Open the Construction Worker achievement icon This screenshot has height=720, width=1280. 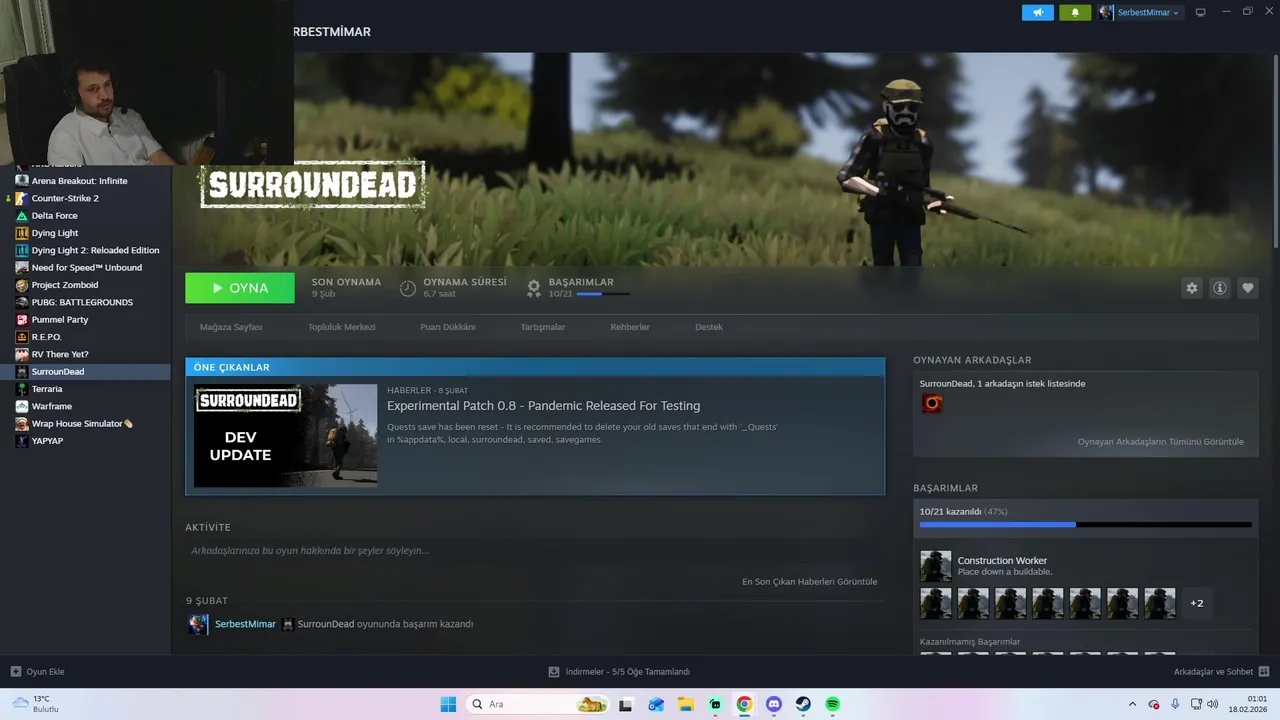(x=936, y=566)
